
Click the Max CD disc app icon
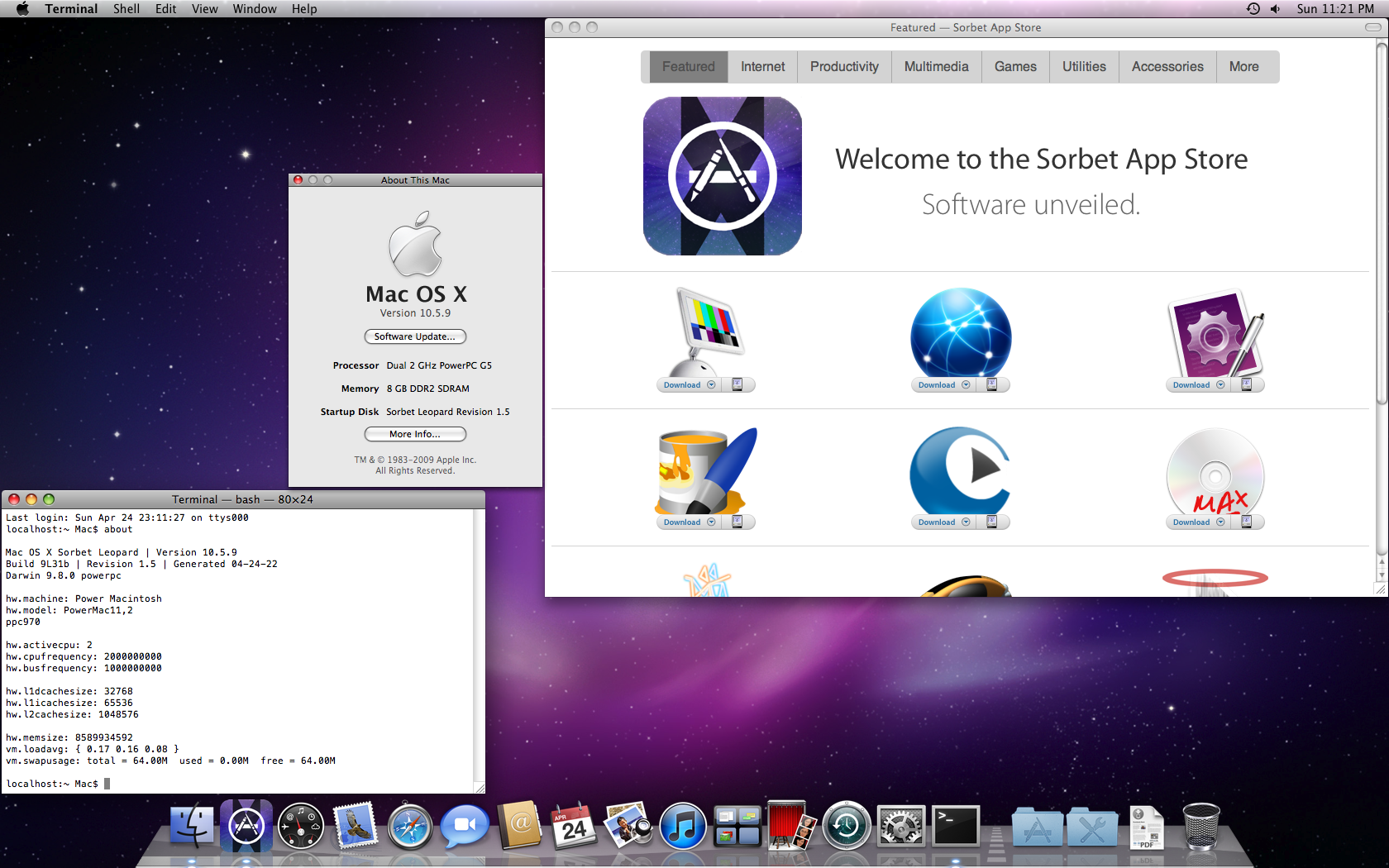pos(1215,470)
